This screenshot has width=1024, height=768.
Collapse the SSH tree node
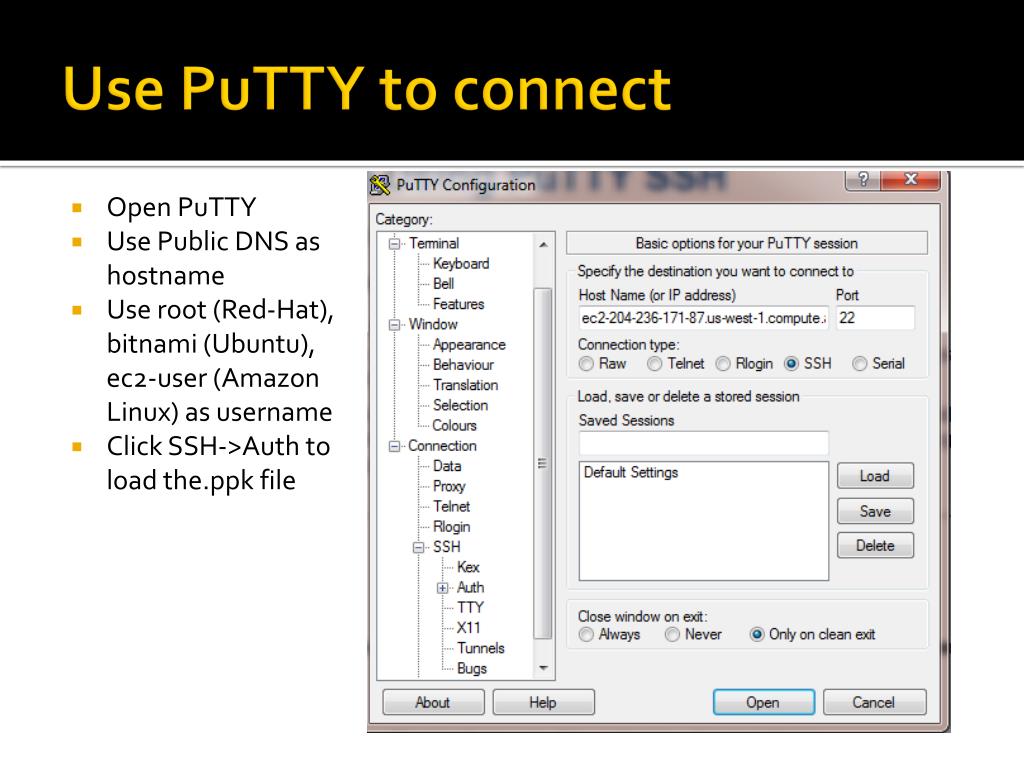tap(419, 547)
